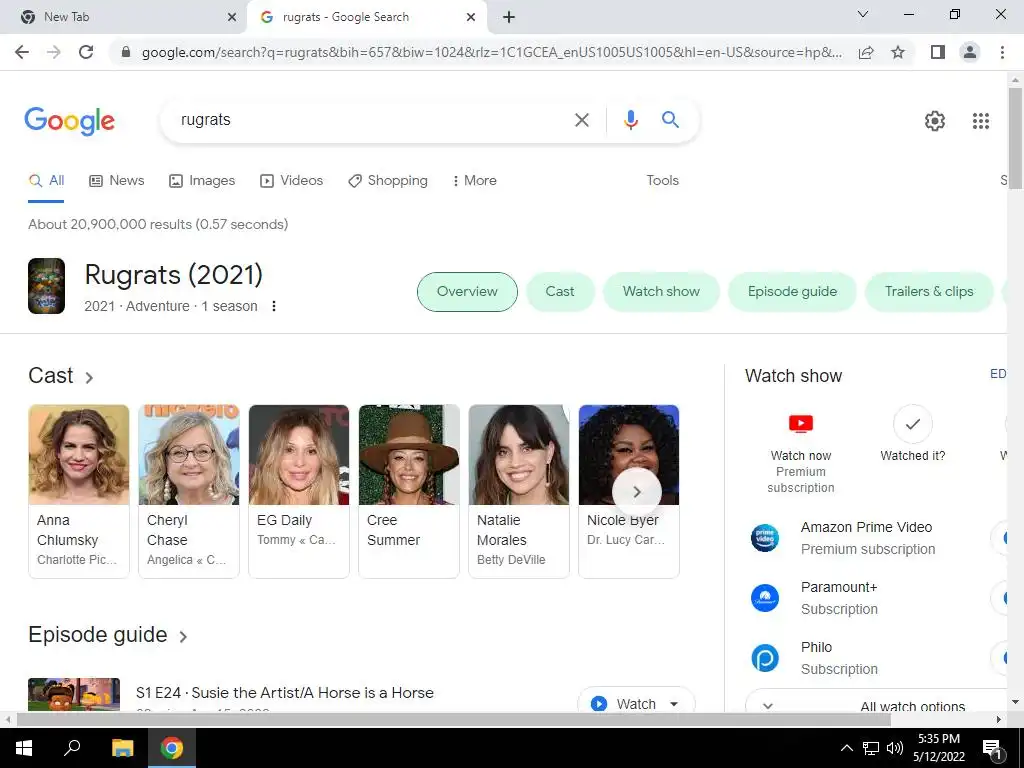Viewport: 1024px width, 768px height.
Task: Select the Overview chip
Action: coord(467,292)
